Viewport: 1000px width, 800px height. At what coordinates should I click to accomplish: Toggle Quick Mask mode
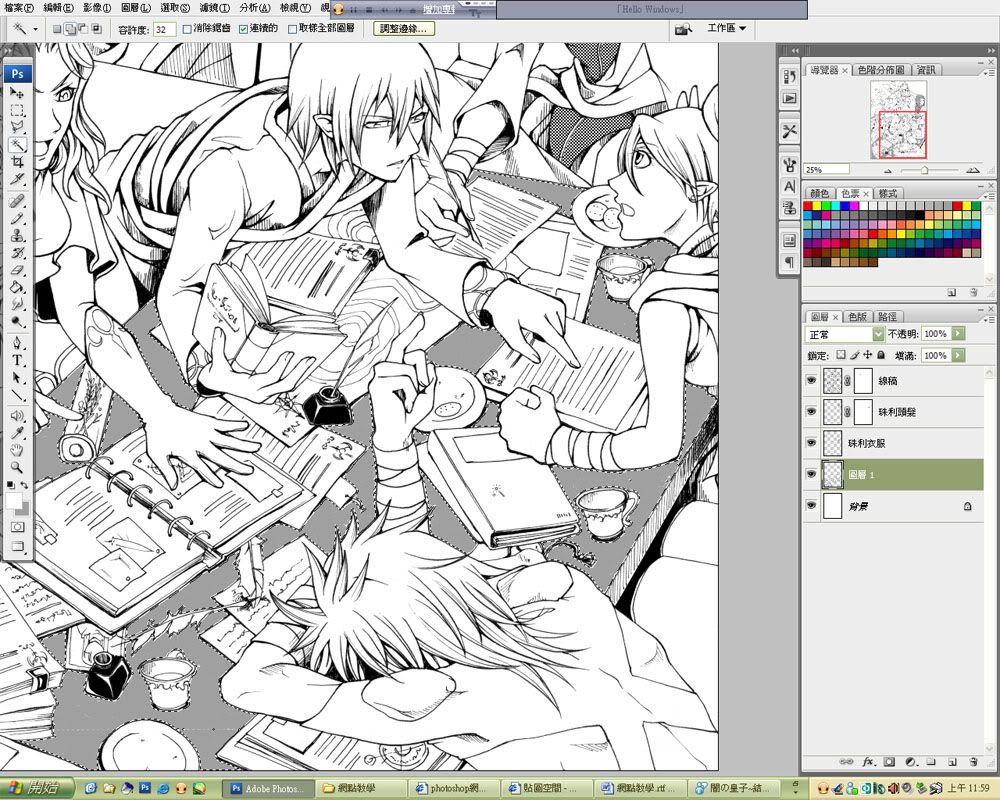tap(17, 527)
